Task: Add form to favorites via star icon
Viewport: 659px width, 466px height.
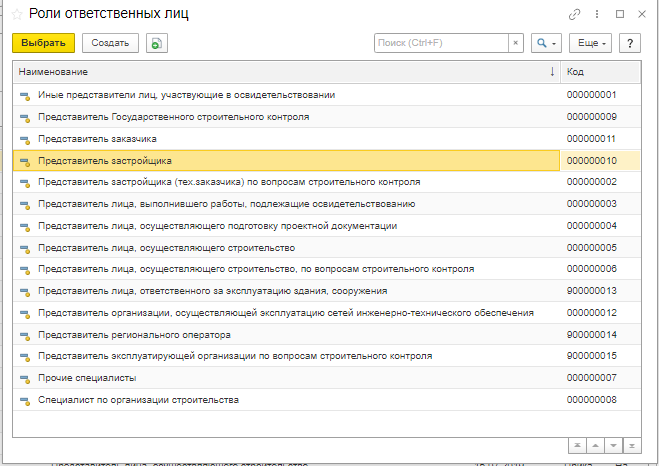Action: 17,14
